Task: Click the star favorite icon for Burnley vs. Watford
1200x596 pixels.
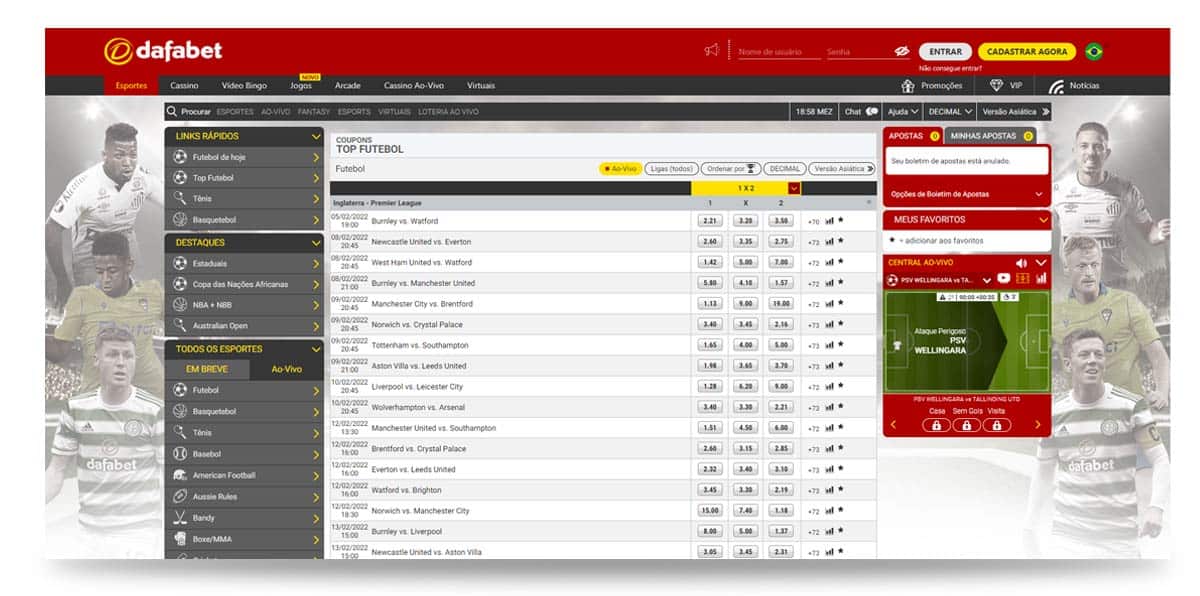Action: click(841, 221)
